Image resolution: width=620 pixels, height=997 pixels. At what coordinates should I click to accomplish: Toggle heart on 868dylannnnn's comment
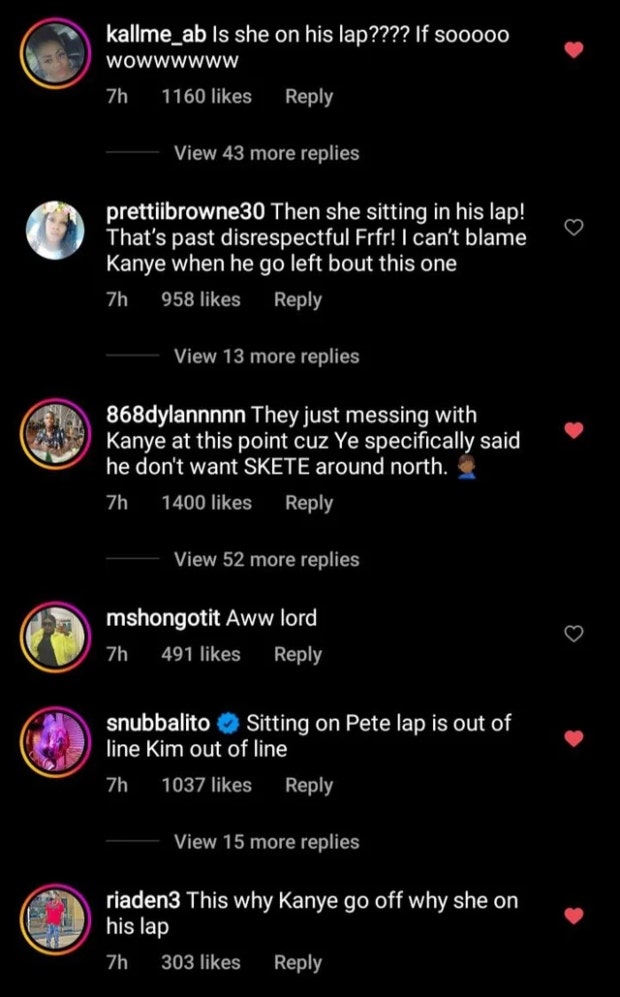pyautogui.click(x=573, y=431)
